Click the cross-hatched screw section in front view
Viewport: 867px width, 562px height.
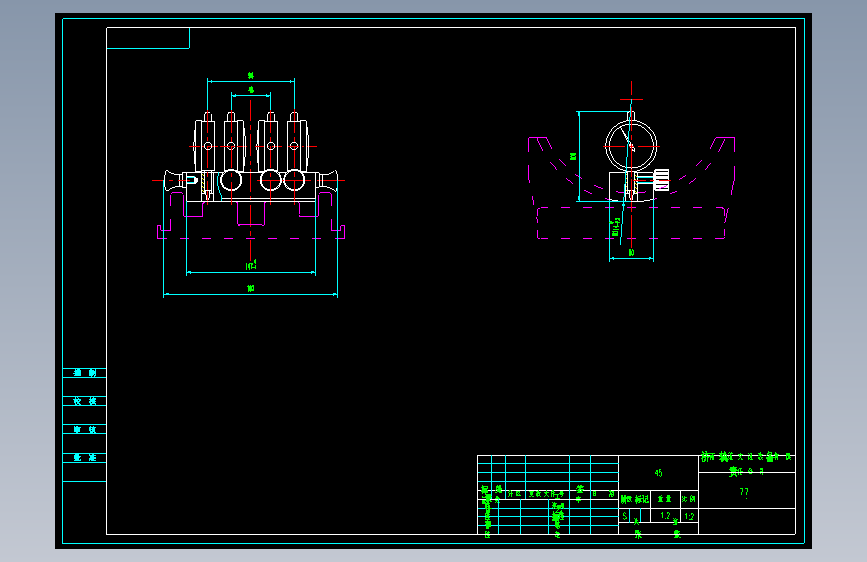point(208,185)
